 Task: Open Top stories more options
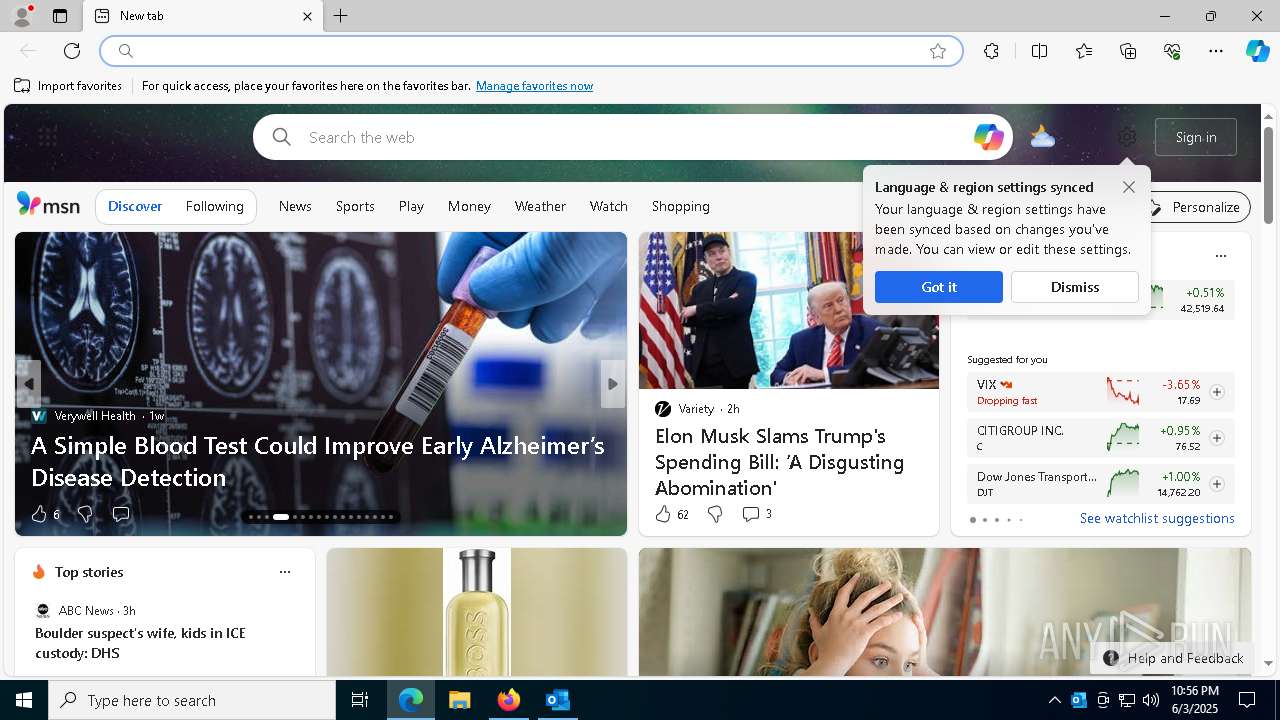pos(285,572)
